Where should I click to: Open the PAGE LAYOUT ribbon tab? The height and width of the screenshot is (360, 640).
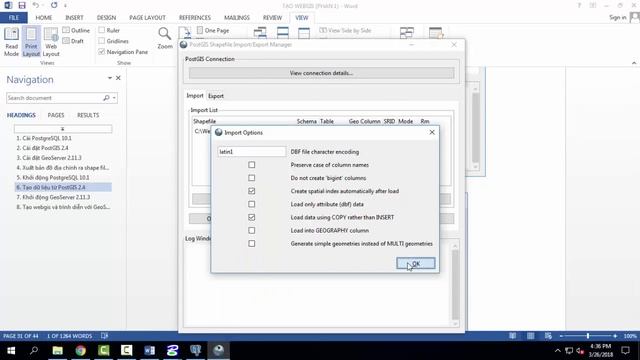[x=147, y=18]
